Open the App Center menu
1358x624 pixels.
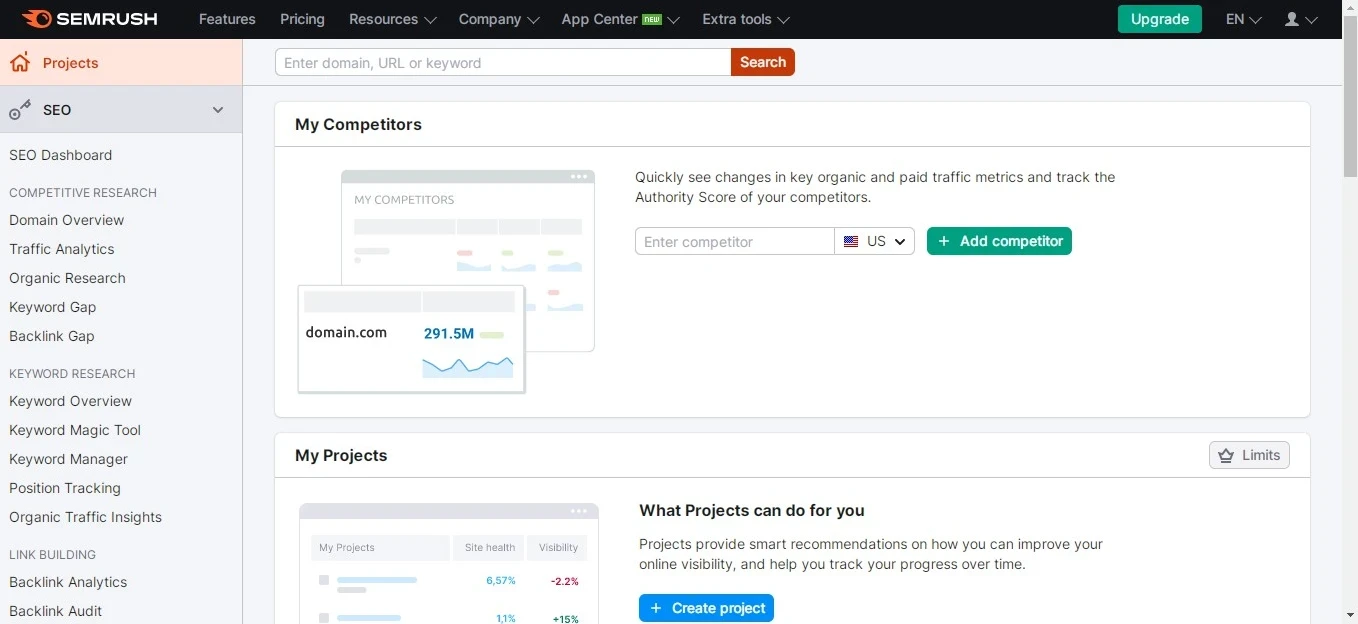(620, 19)
